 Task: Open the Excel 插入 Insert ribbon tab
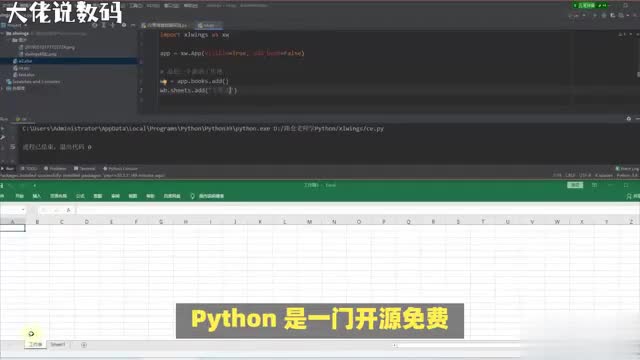click(36, 196)
